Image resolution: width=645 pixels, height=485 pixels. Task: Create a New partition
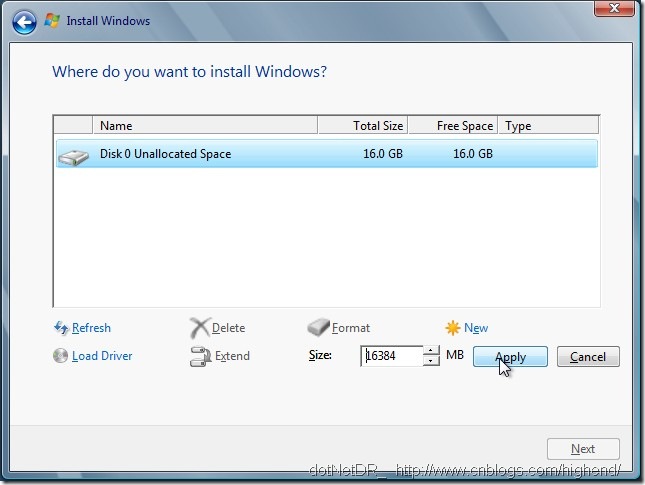coord(476,328)
